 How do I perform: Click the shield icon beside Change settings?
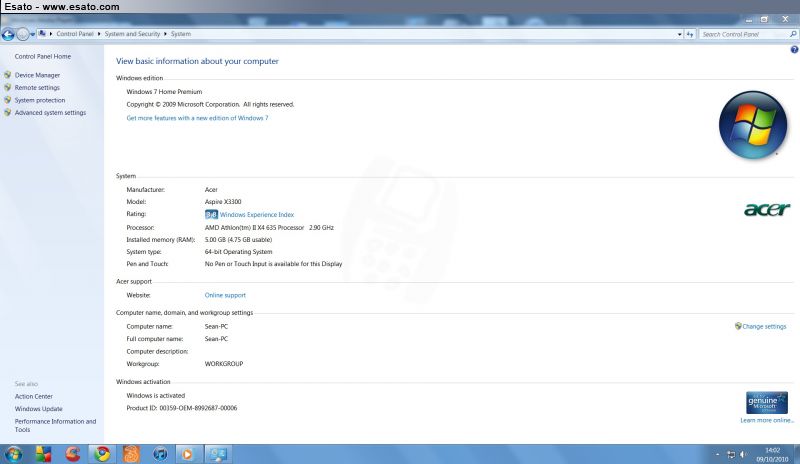738,326
